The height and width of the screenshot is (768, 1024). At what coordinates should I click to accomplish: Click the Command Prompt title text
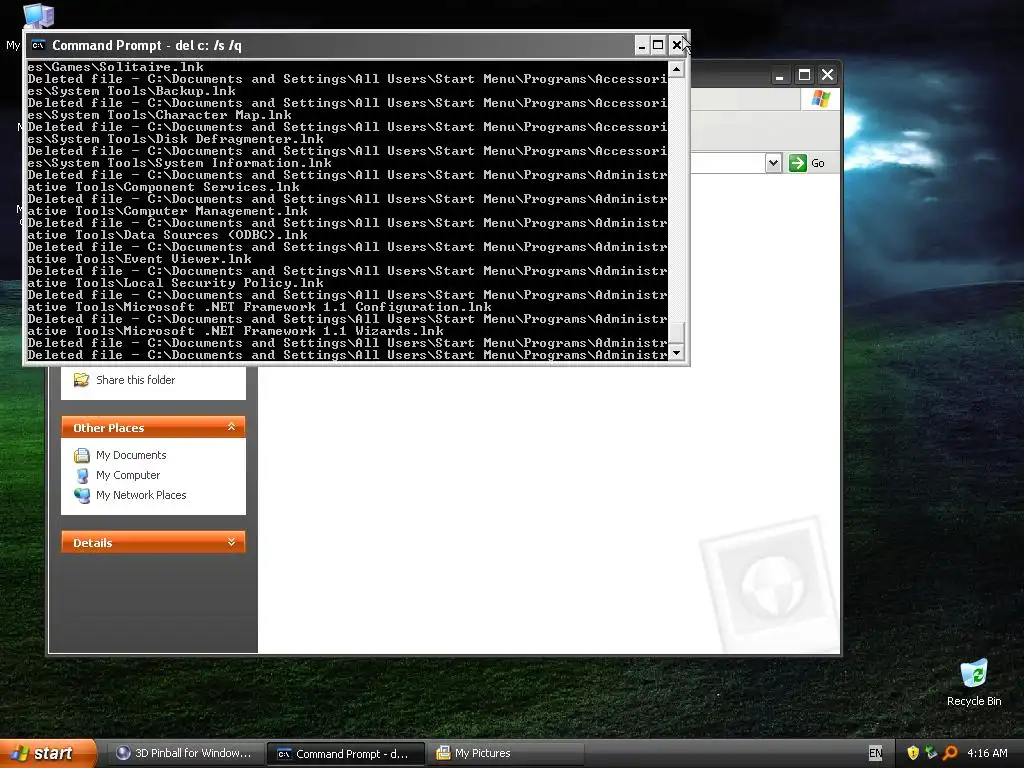[146, 45]
